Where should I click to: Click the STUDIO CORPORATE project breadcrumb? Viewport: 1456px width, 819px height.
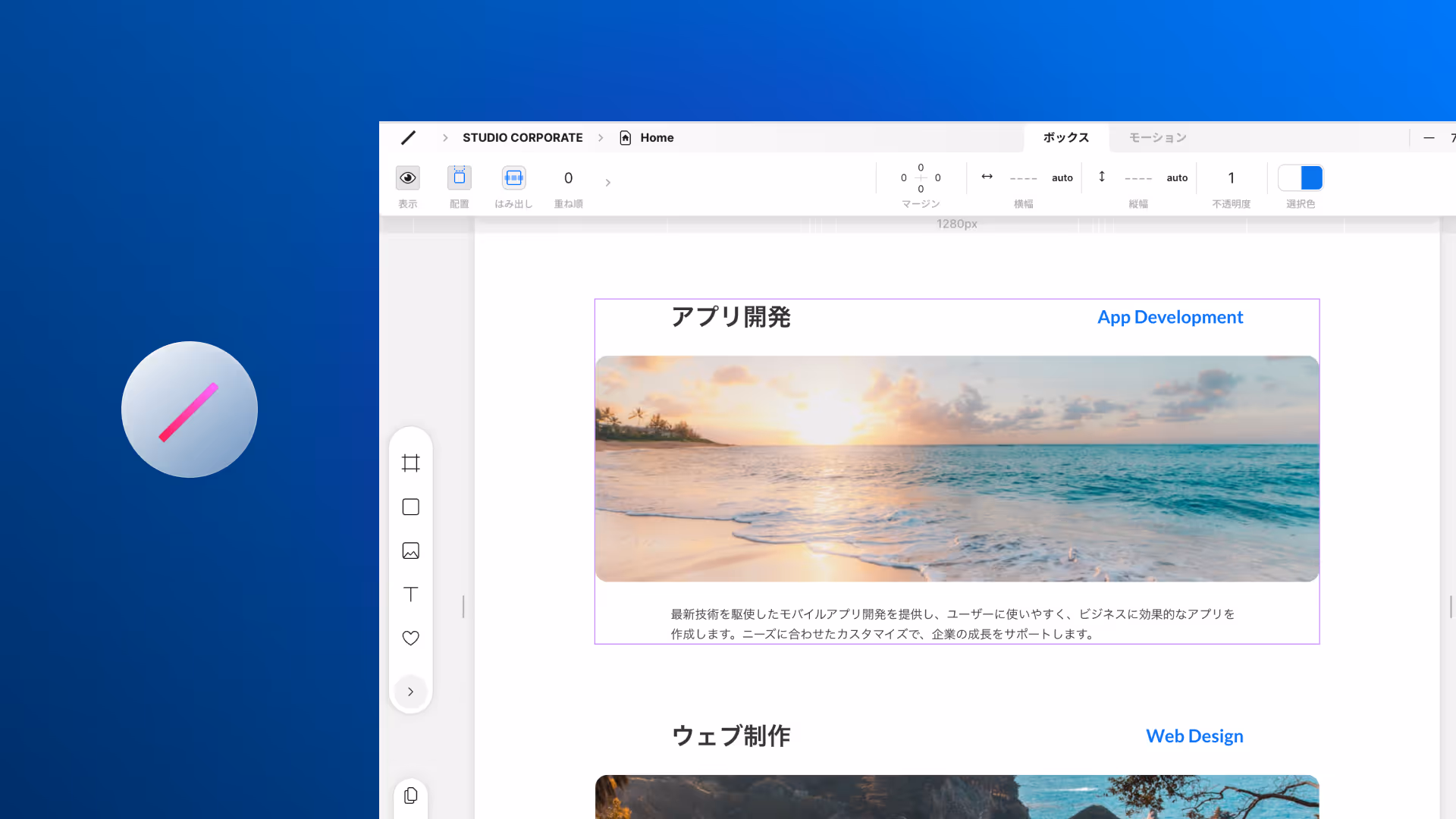click(x=522, y=137)
